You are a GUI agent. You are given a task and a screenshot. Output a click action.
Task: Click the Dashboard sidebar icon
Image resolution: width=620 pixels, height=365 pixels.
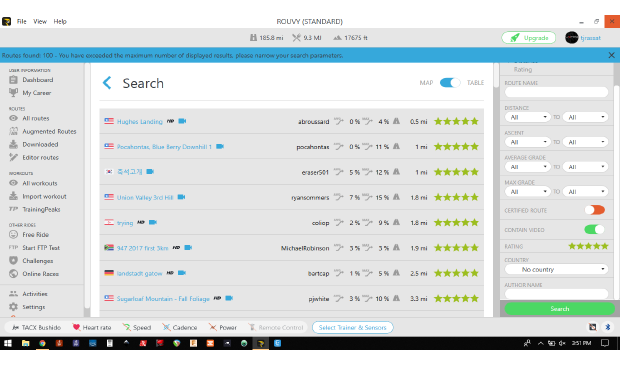(13, 79)
